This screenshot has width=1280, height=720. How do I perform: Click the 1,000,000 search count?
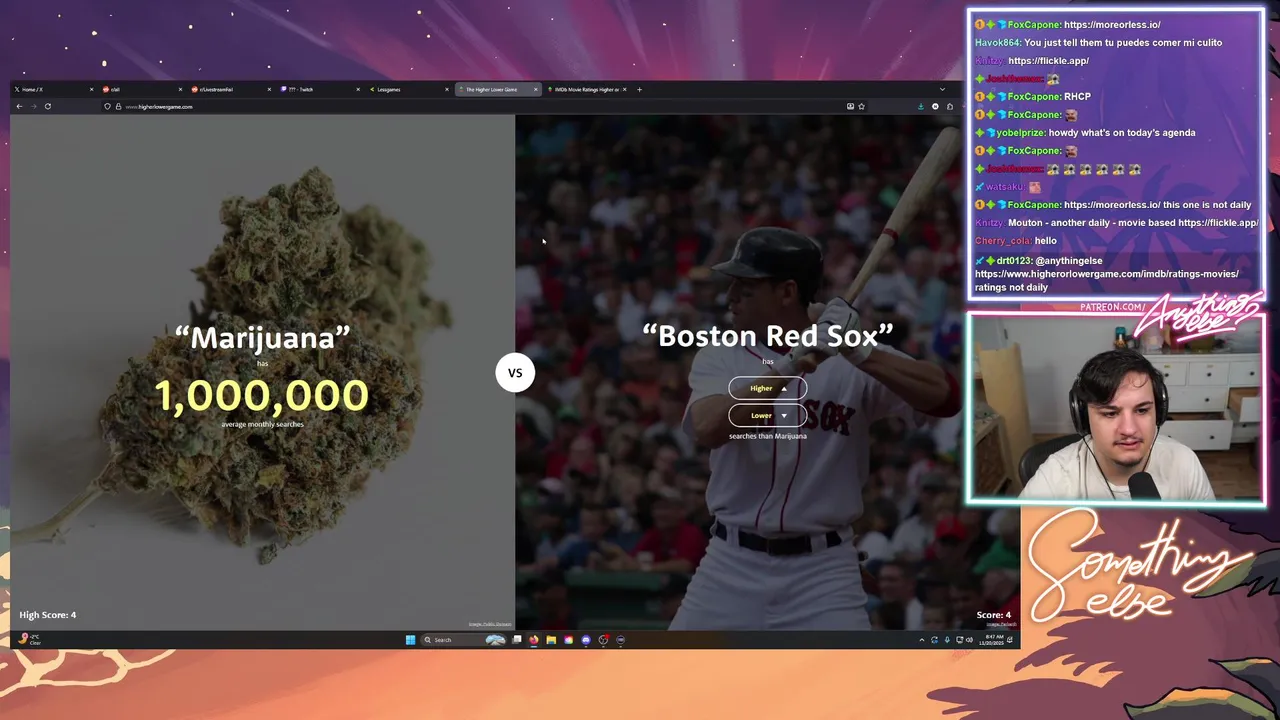(262, 396)
